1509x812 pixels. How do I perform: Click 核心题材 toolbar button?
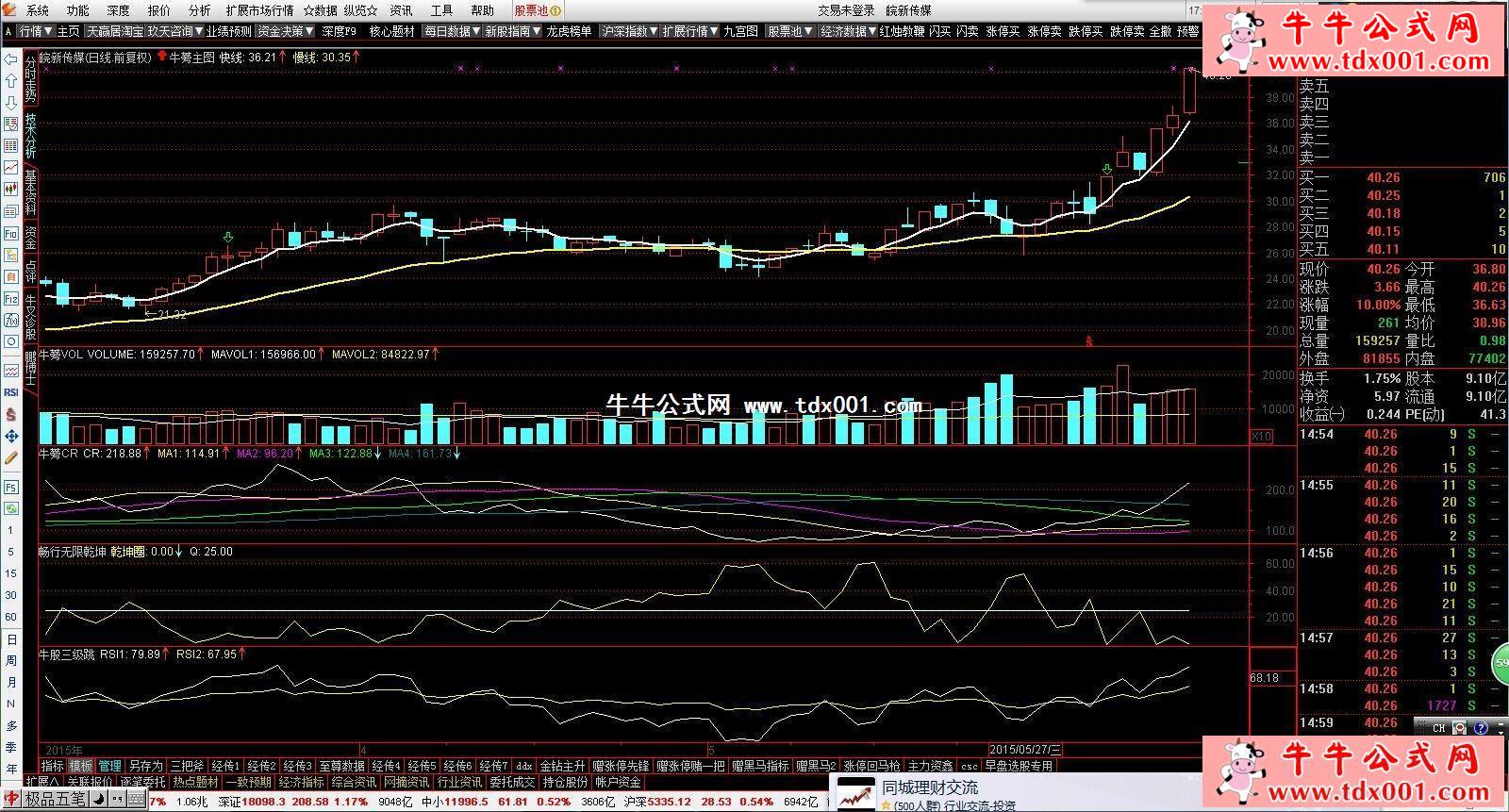click(391, 31)
